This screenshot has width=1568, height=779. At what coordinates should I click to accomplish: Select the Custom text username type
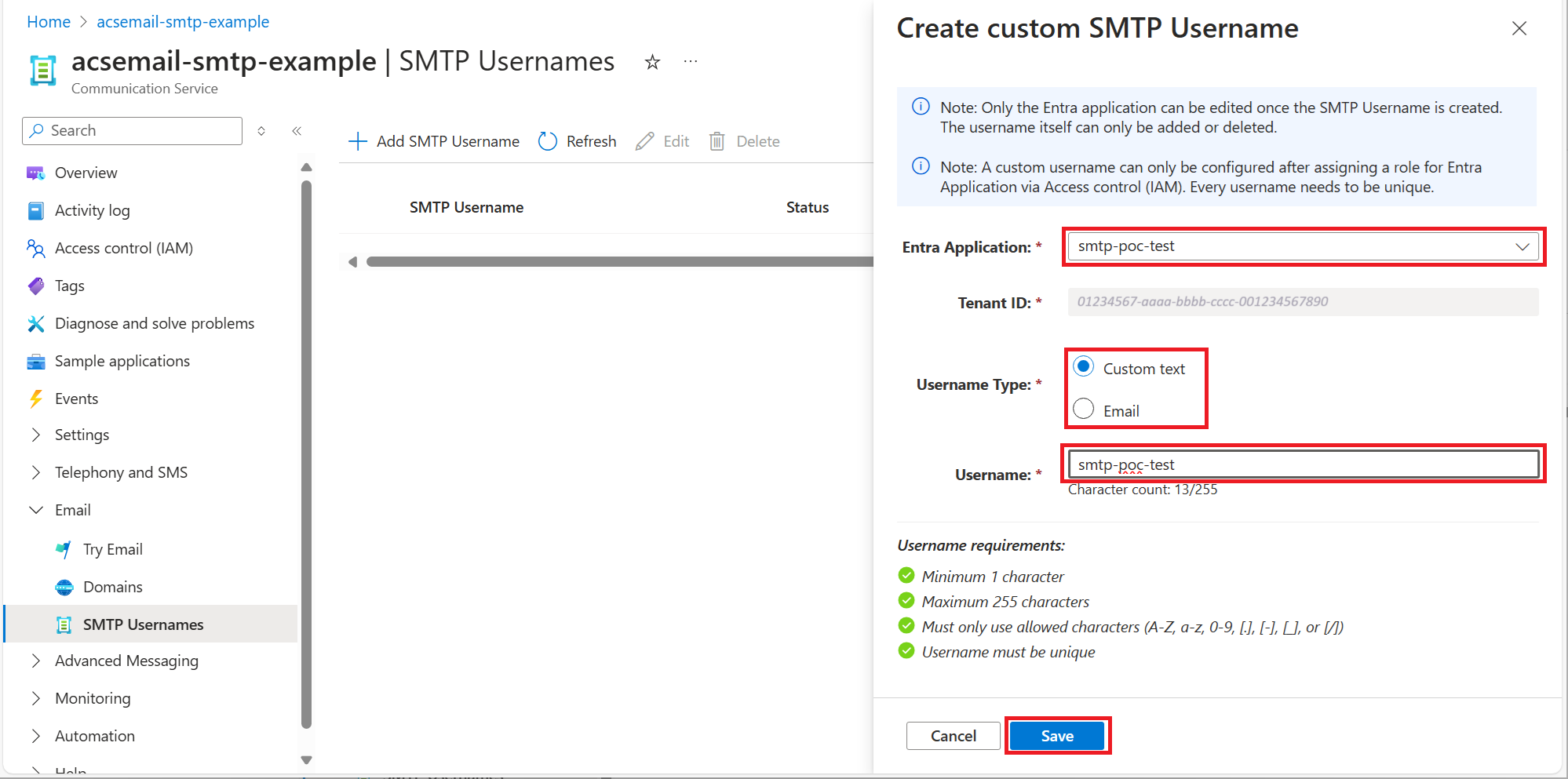(1083, 366)
